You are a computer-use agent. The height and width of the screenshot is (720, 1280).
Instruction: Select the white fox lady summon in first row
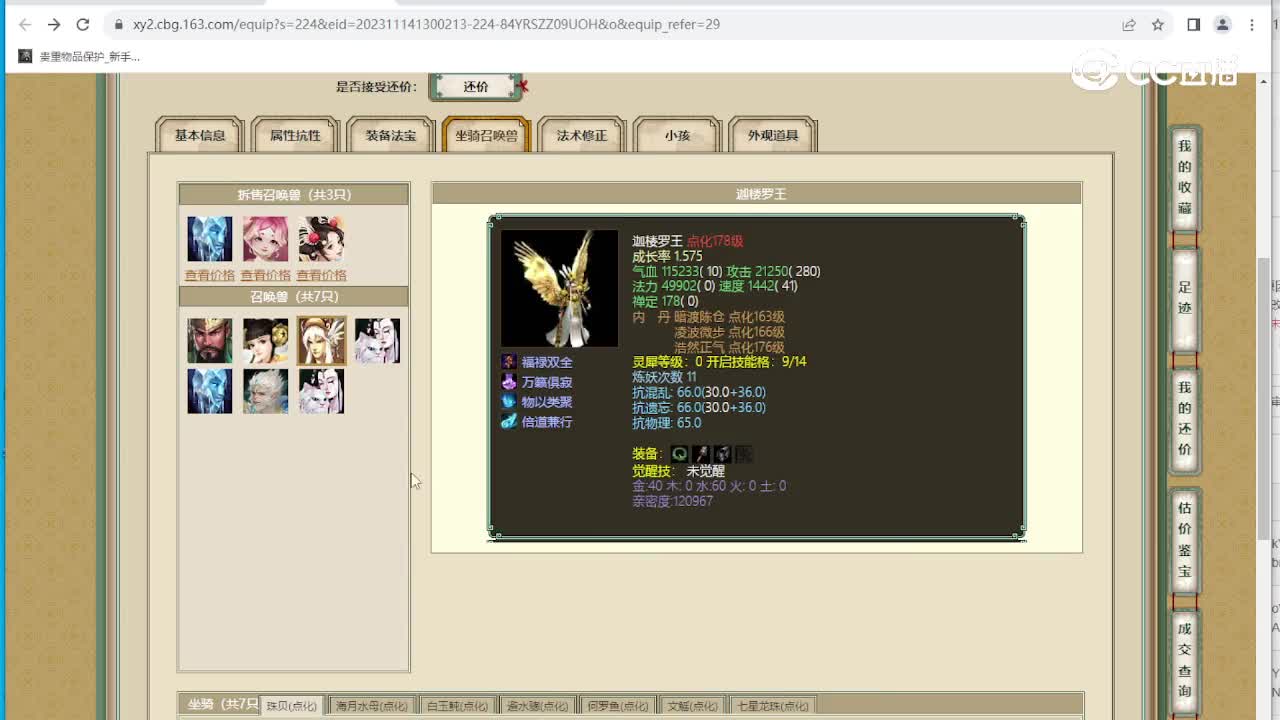tap(377, 341)
